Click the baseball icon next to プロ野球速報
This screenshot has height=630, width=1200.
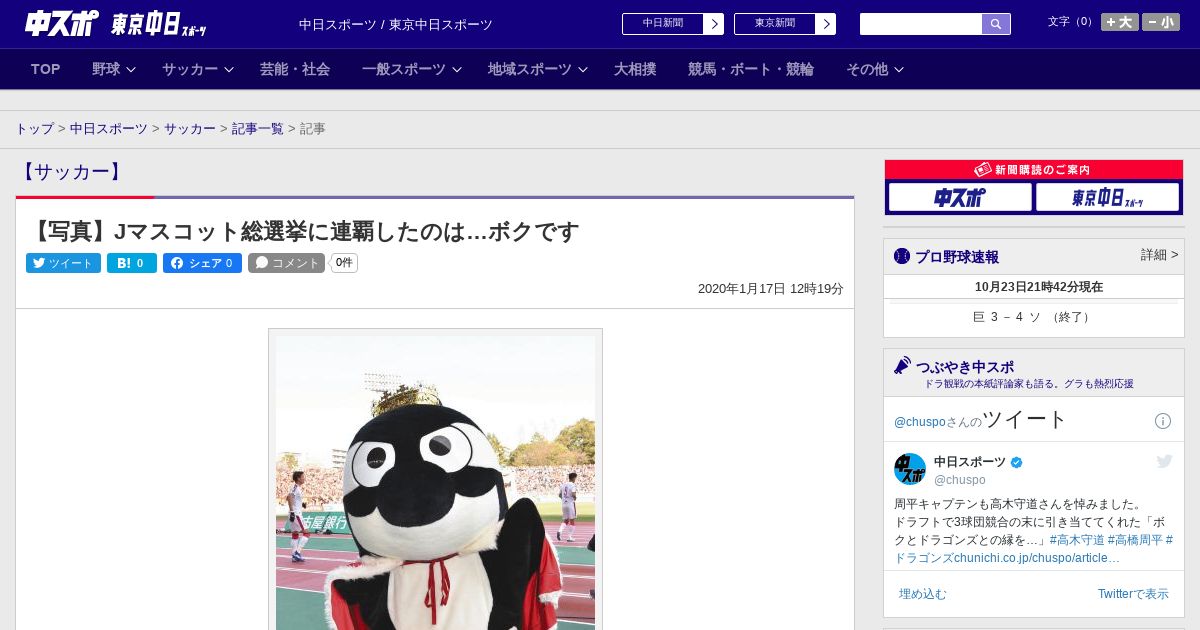[x=902, y=256]
